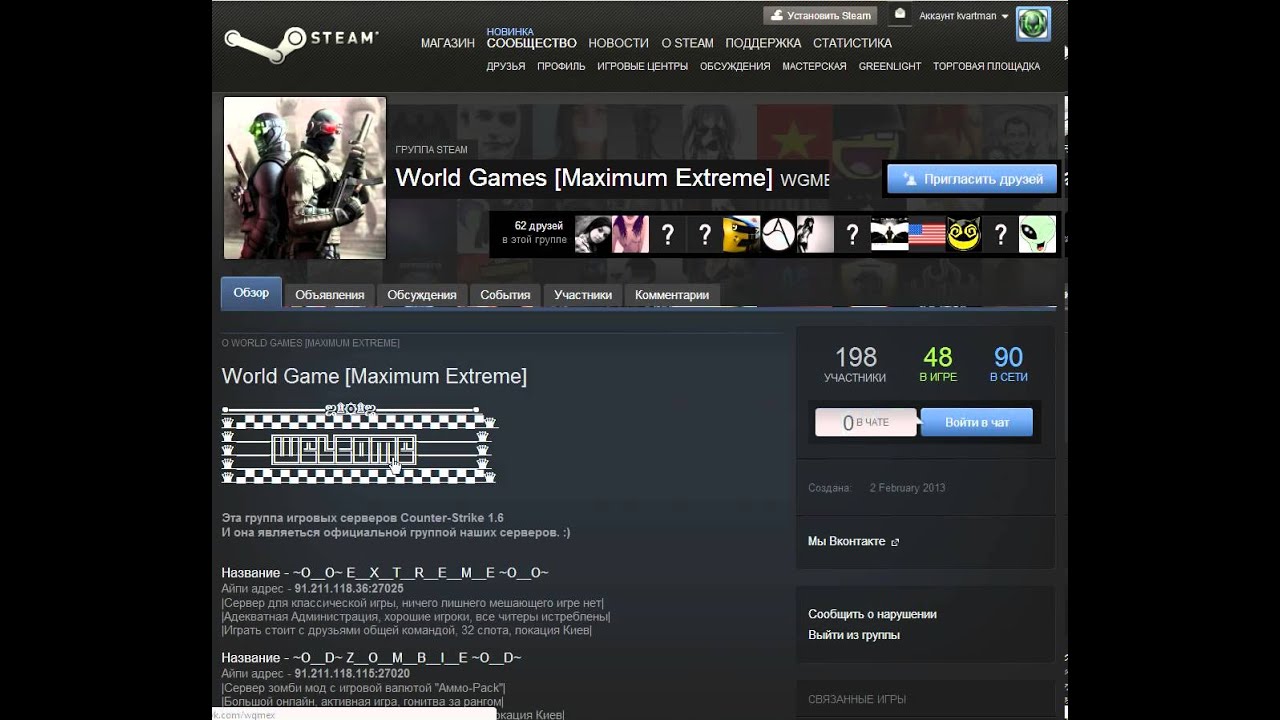1280x720 pixels.
Task: Click the external link icon next to Мы Вконтакте
Action: (895, 542)
